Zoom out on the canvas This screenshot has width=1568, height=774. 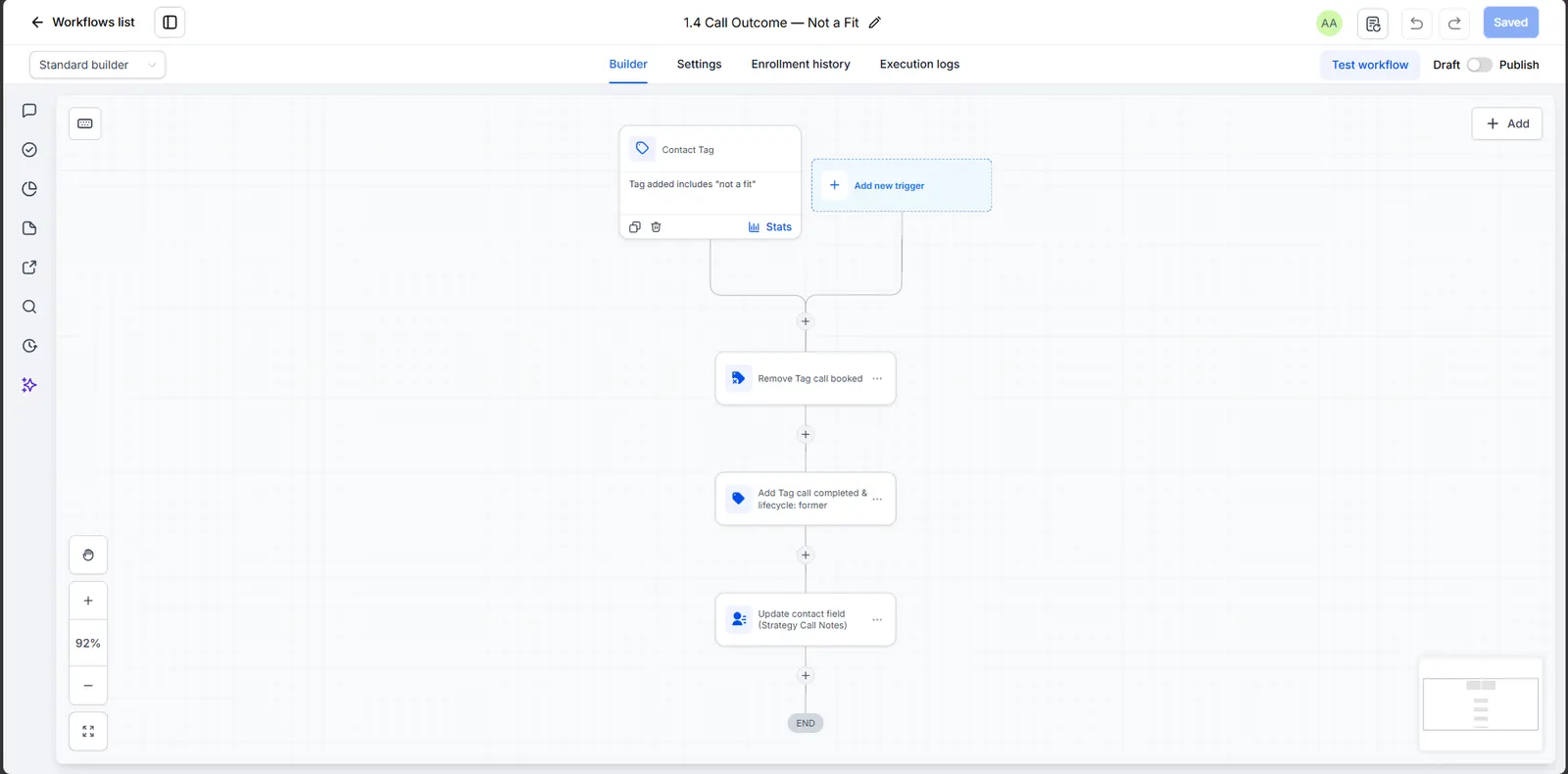click(x=88, y=686)
